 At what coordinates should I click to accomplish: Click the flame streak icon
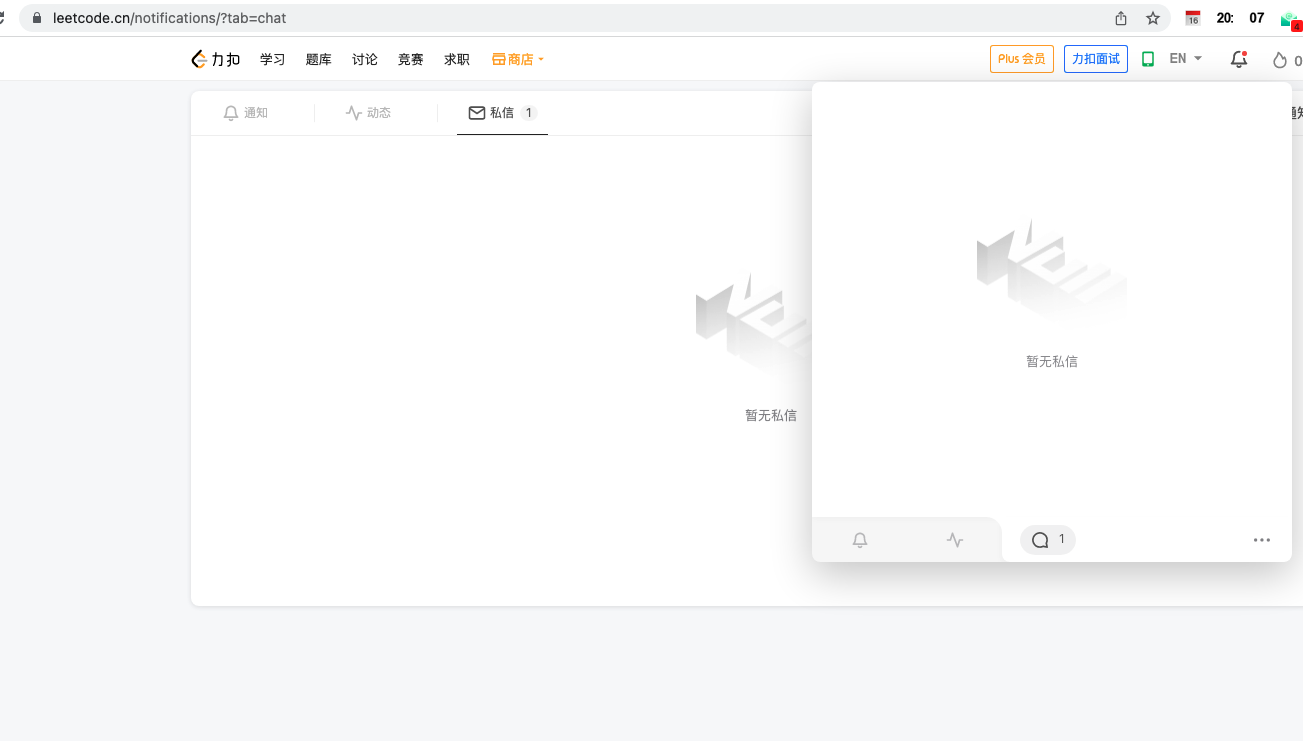pos(1279,60)
